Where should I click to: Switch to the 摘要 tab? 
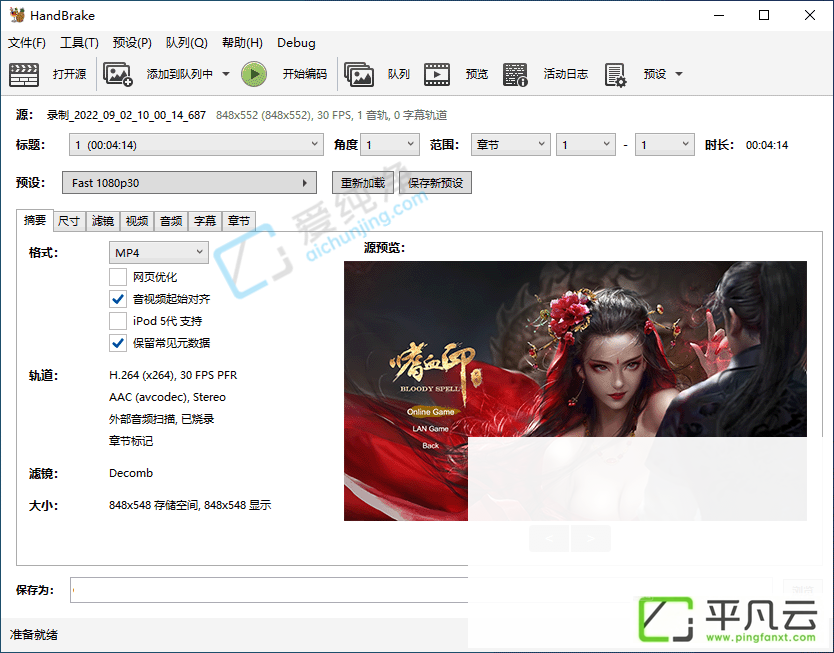(x=35, y=220)
